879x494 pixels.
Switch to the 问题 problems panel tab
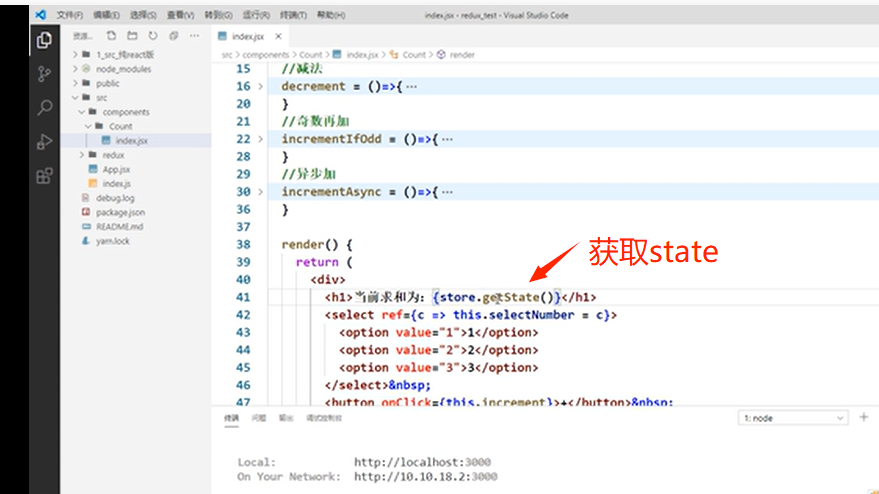(x=259, y=418)
